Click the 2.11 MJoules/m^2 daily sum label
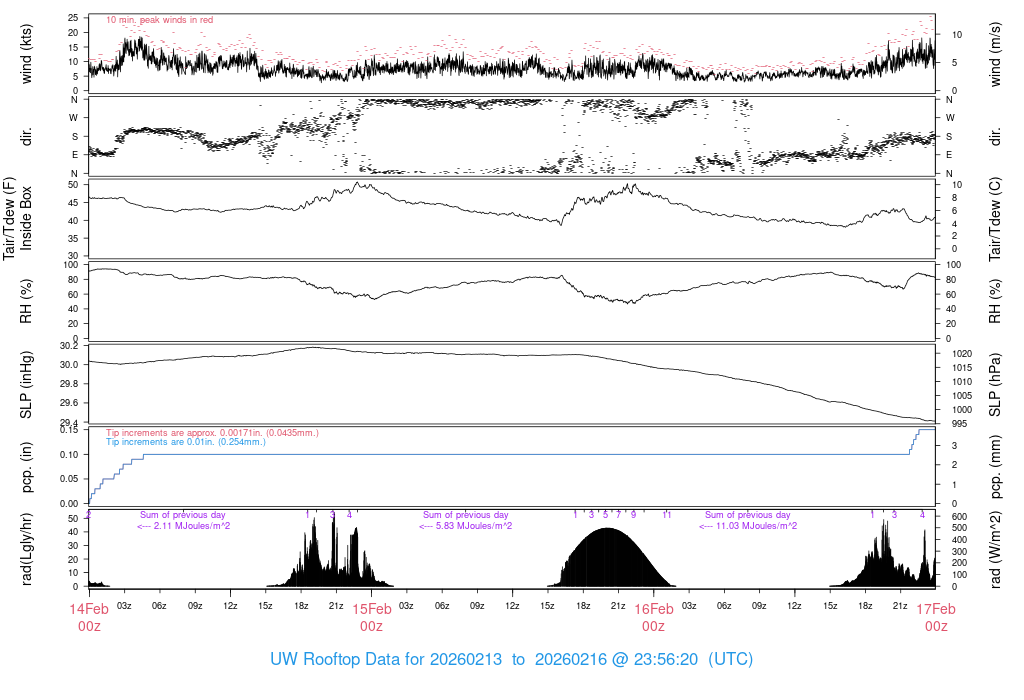The width and height of the screenshot is (1024, 700). click(184, 526)
